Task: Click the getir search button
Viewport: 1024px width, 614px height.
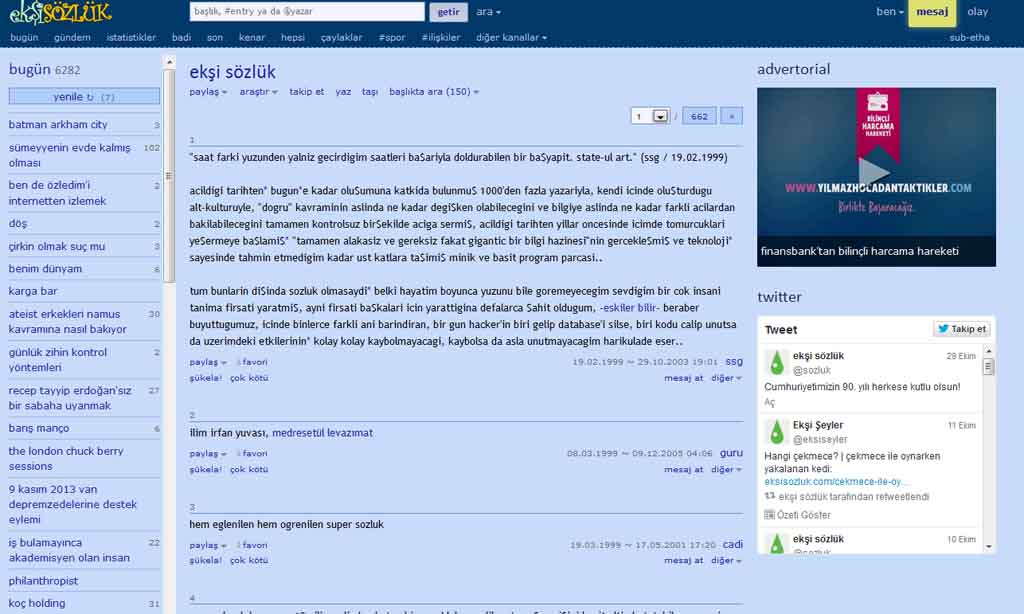Action: [448, 12]
